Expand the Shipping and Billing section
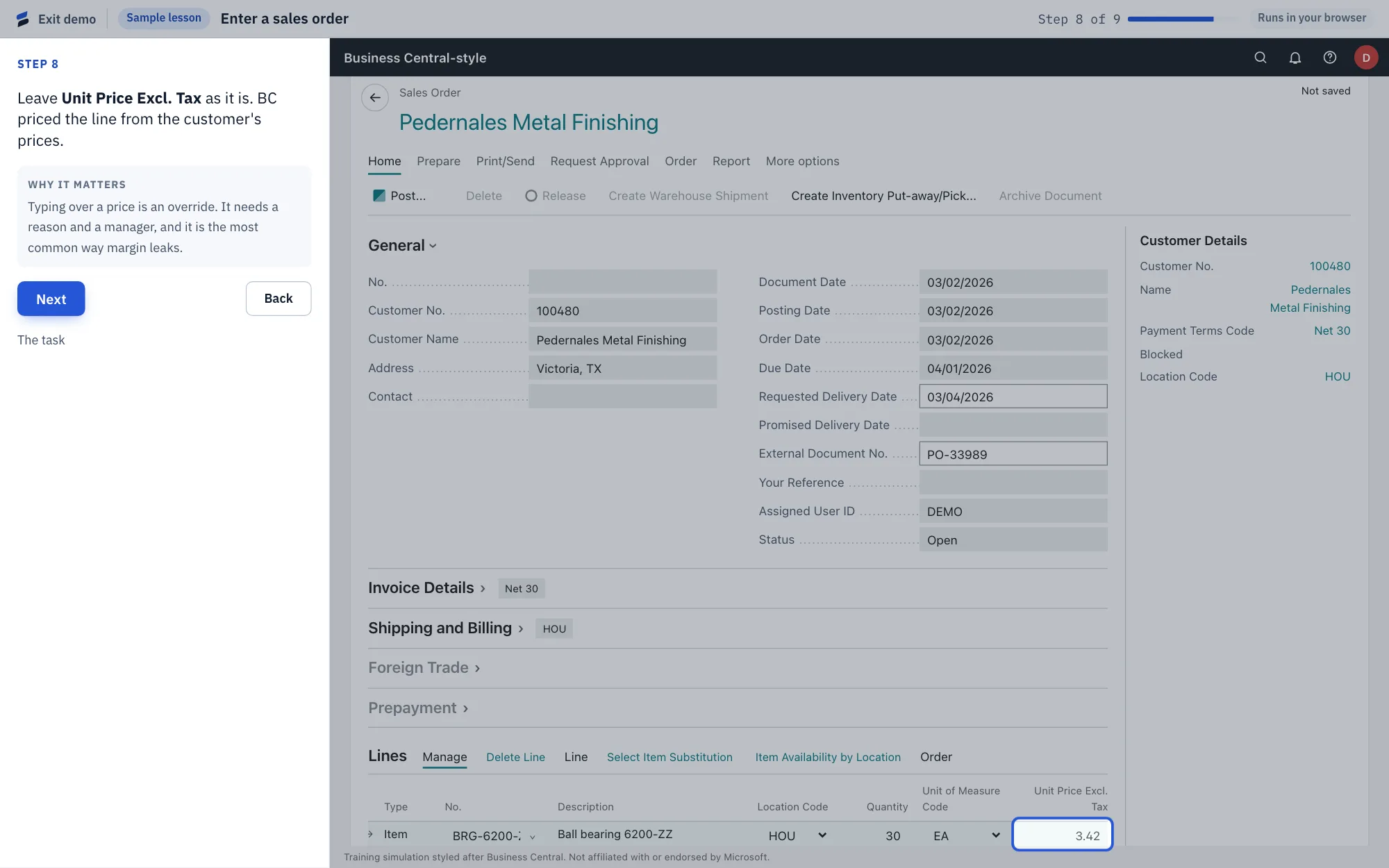This screenshot has width=1389, height=868. (x=445, y=628)
